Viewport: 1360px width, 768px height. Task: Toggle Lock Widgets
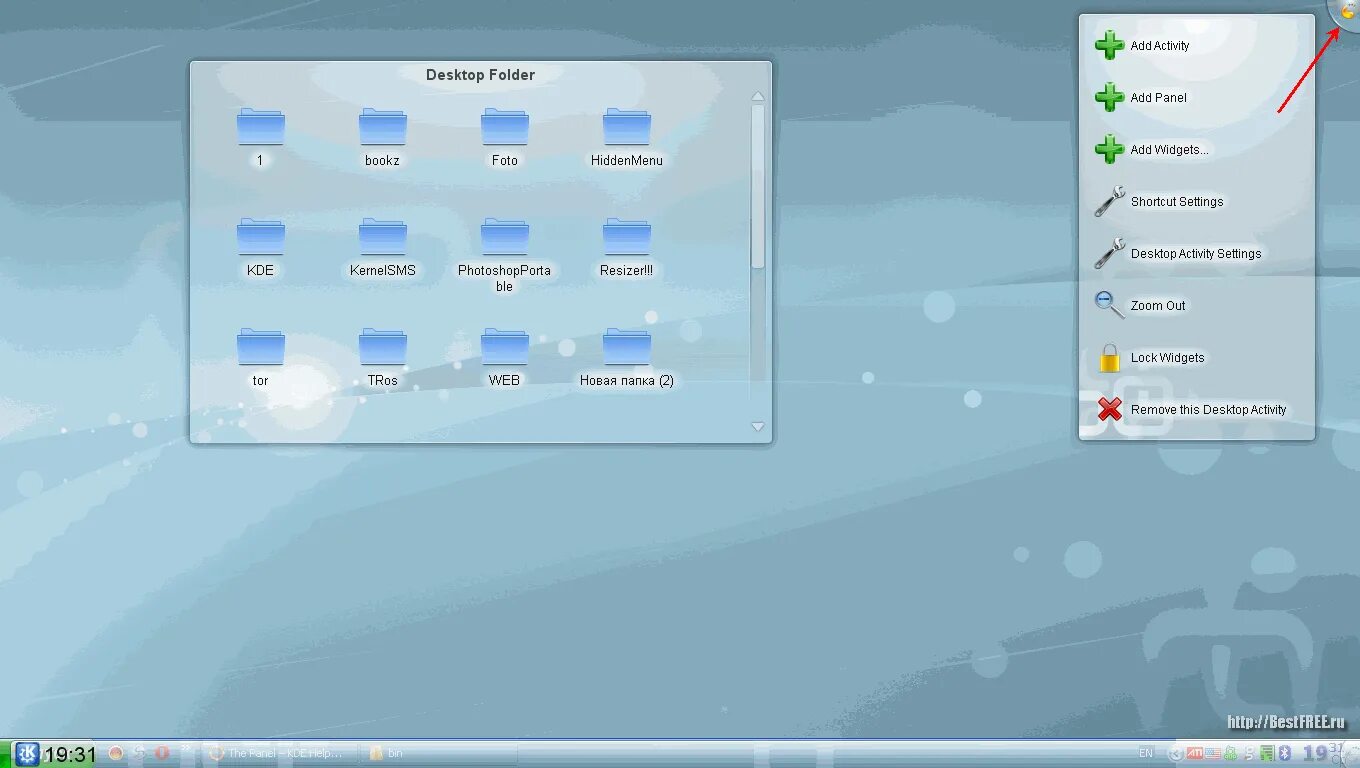1150,357
